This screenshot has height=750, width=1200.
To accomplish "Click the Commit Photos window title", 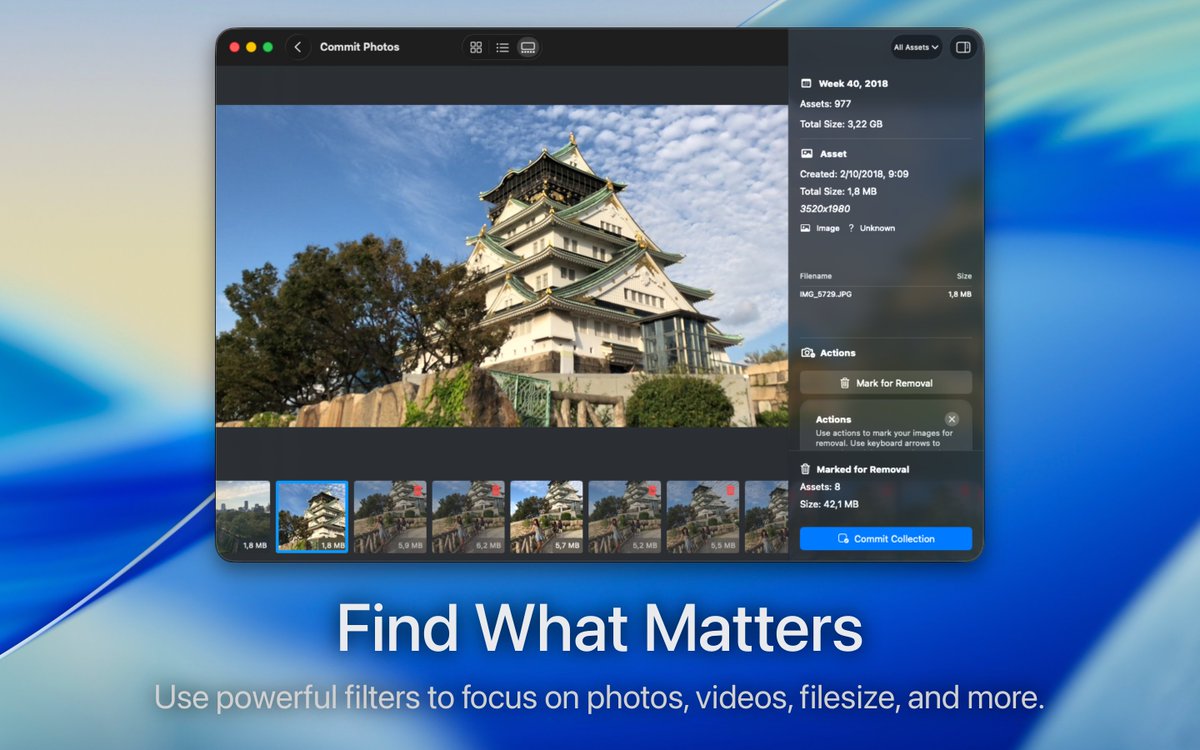I will coord(360,47).
